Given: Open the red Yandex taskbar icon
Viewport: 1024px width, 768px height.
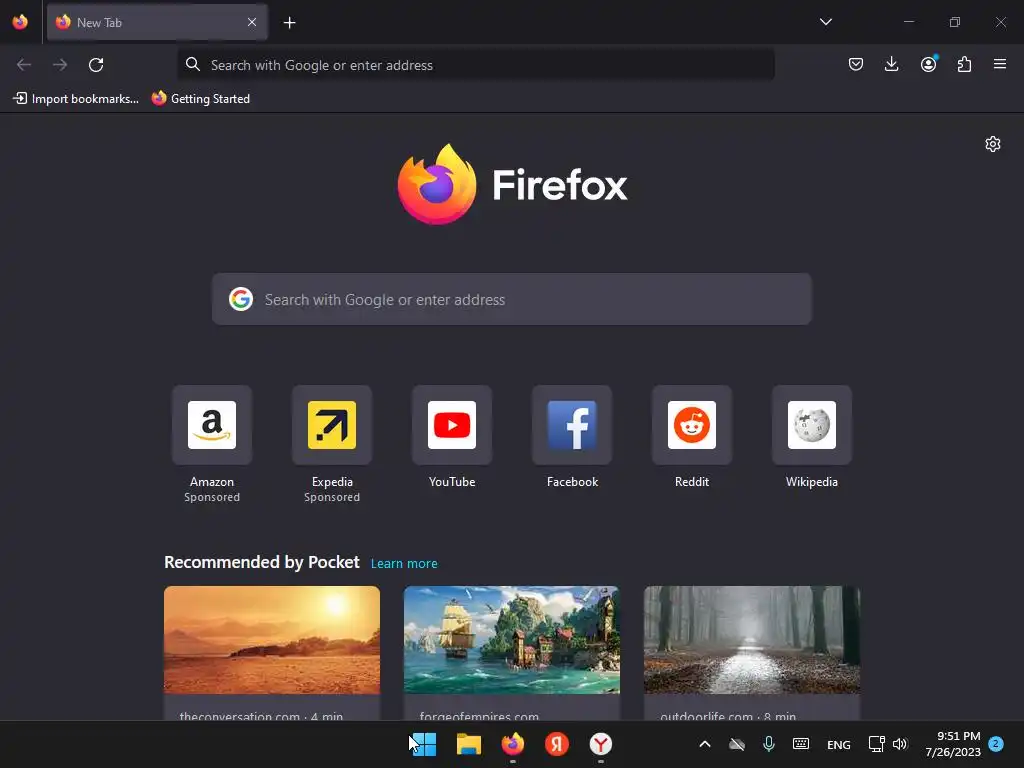Looking at the screenshot, I should coord(556,744).
